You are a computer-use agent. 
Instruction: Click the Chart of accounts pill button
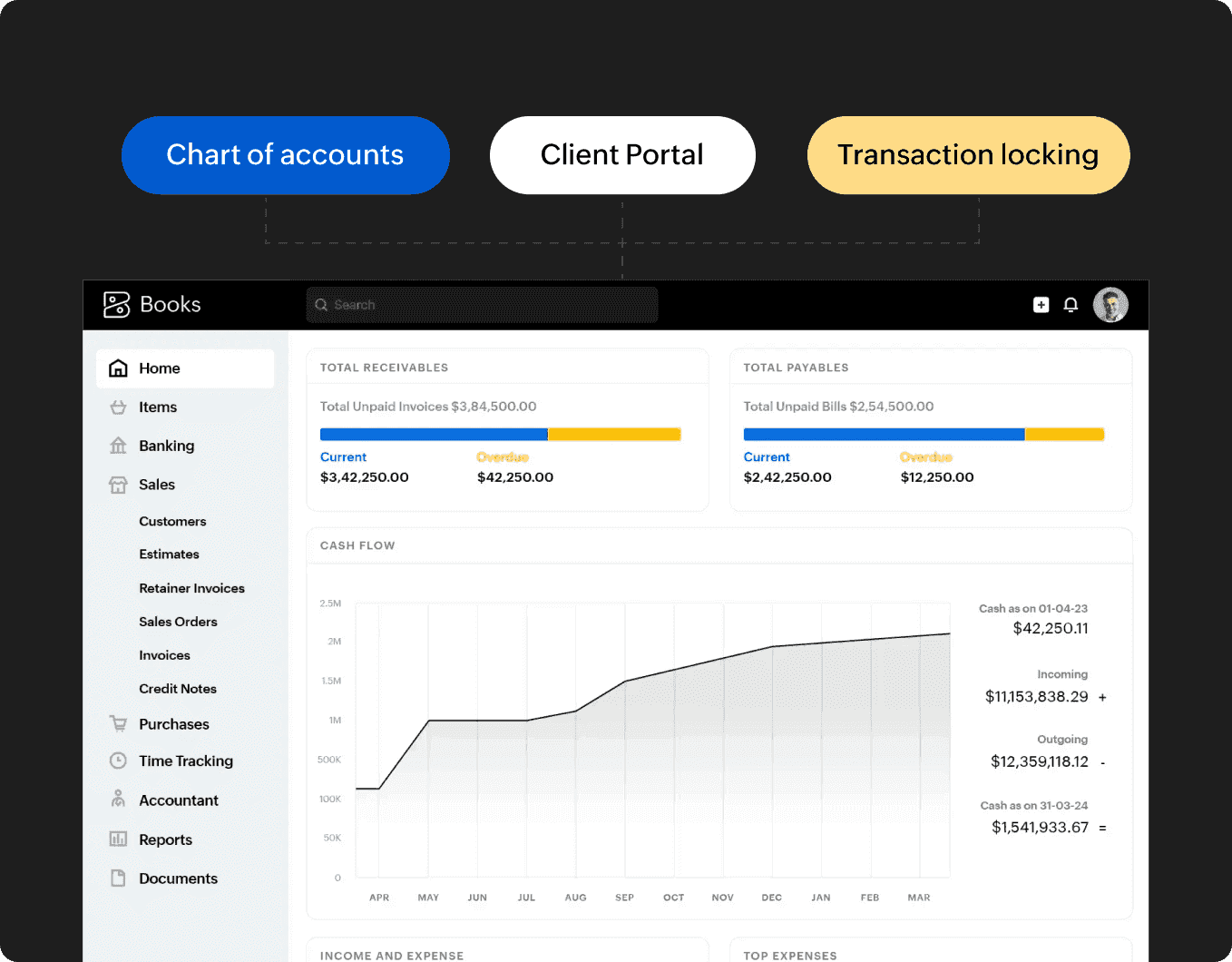285,155
